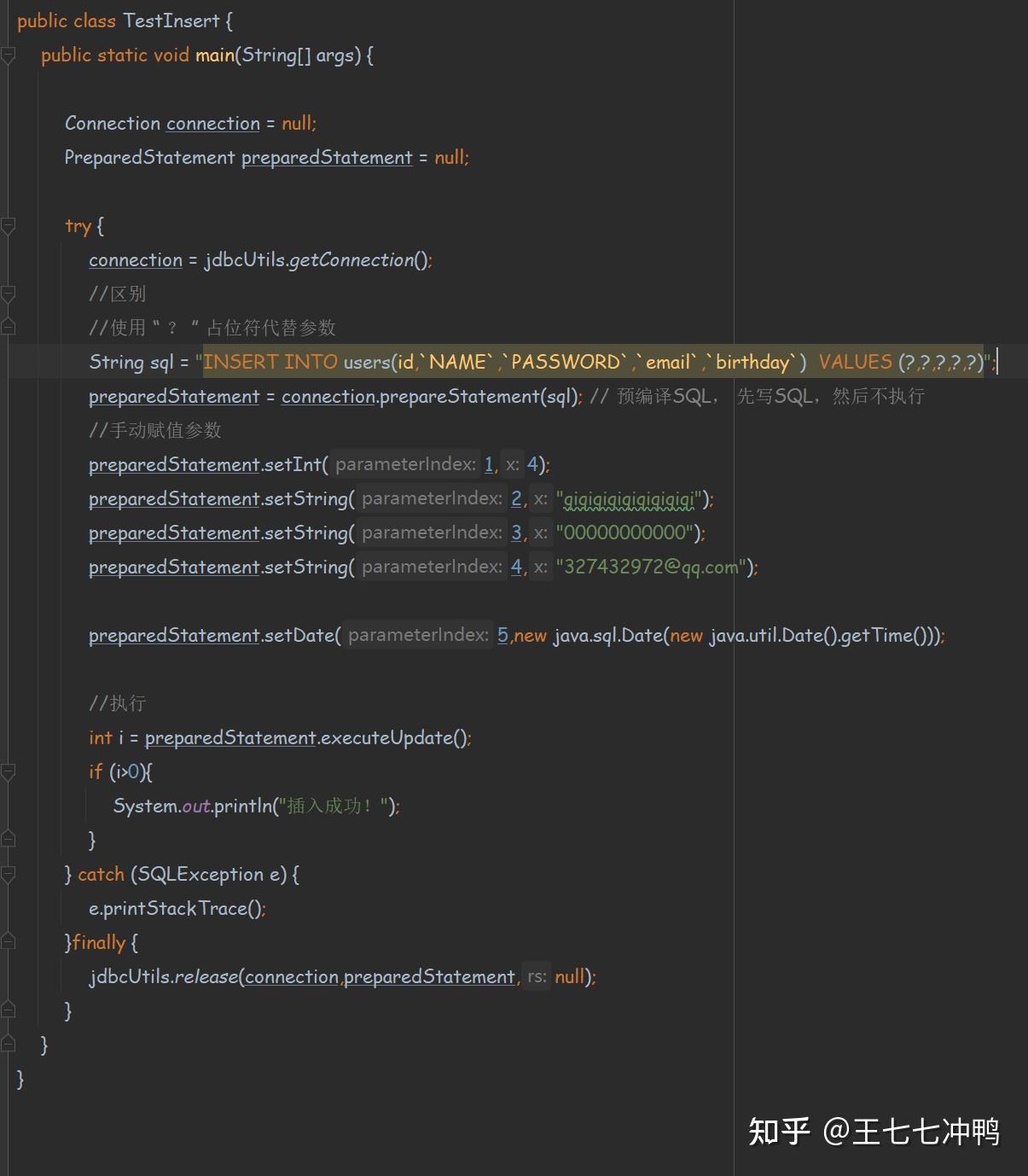Screen dimensions: 1028x1176
Task: Click VALUES keyword in SQL string
Action: (x=855, y=362)
